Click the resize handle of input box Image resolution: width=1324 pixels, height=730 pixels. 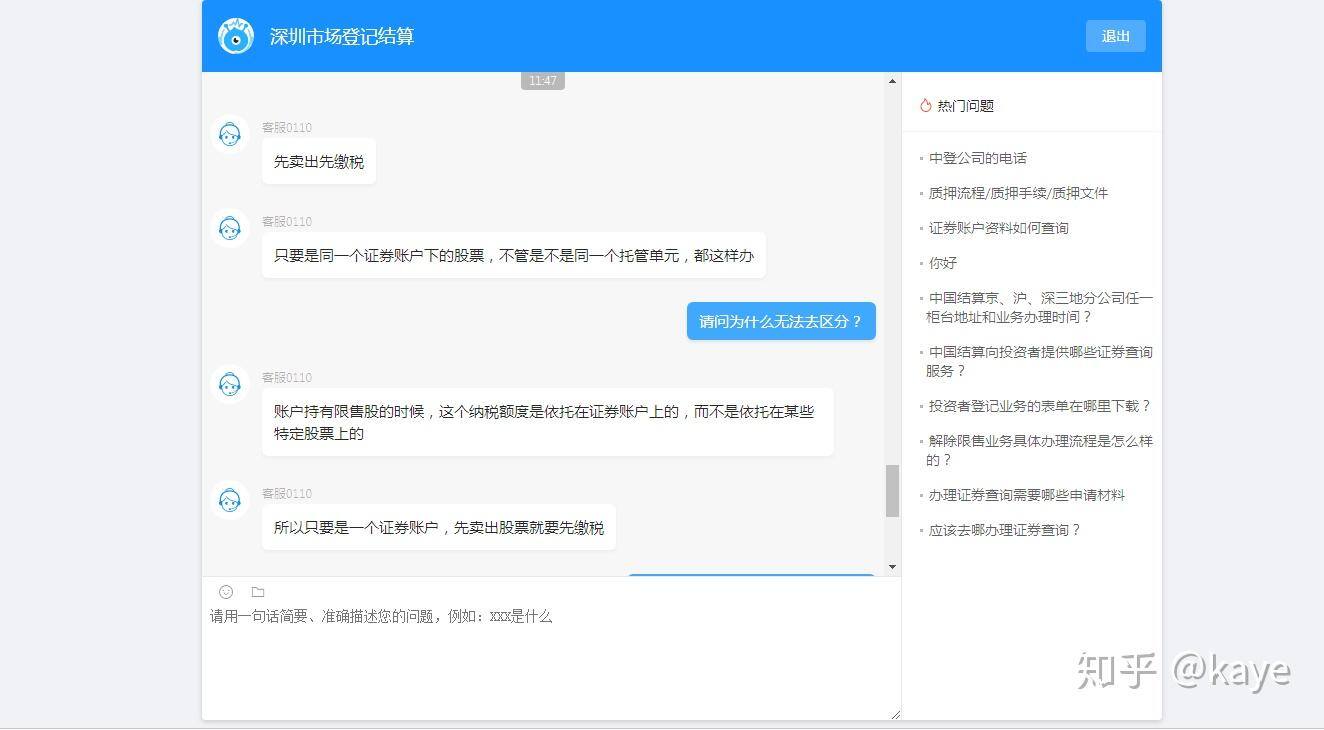895,714
